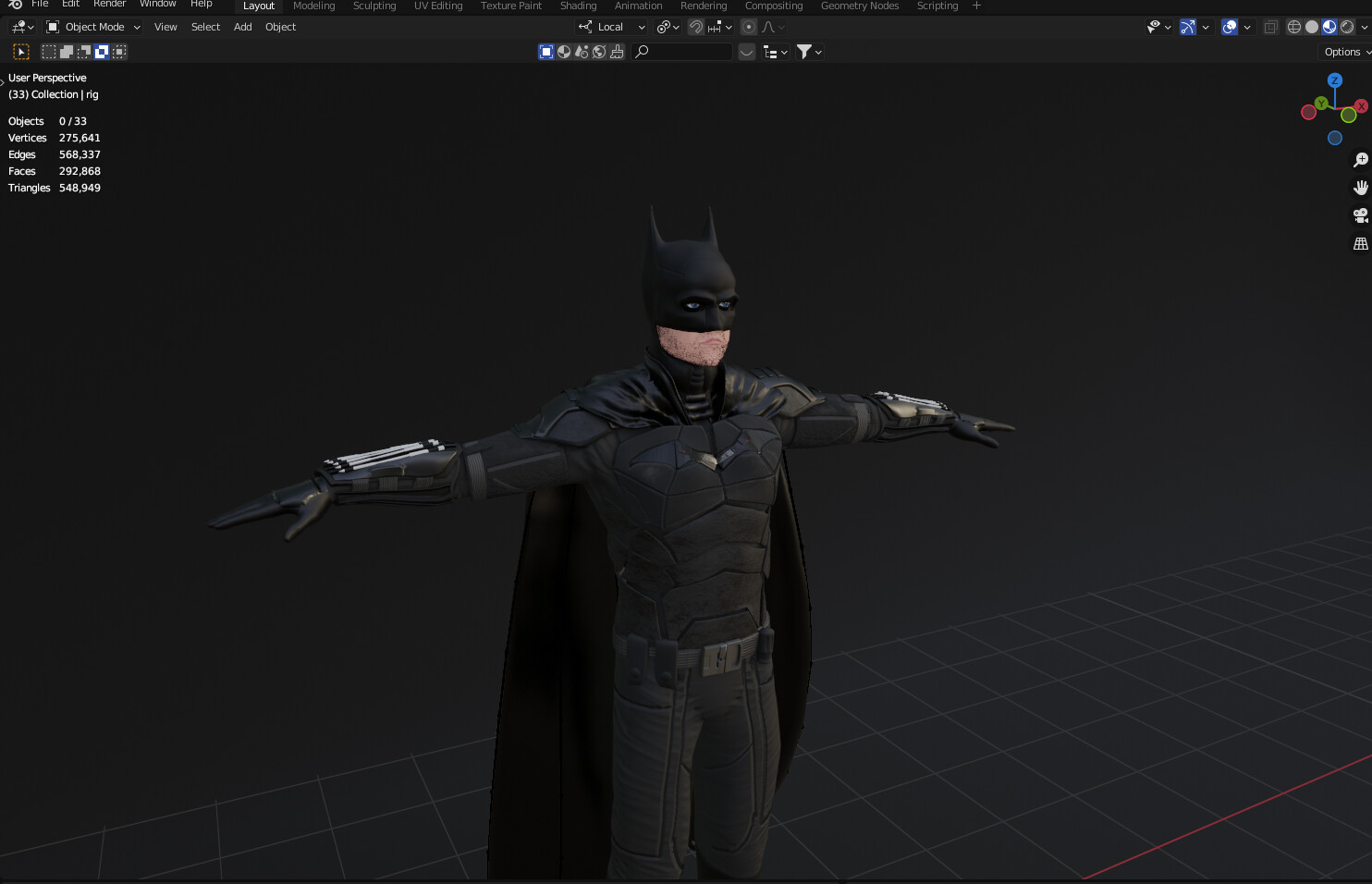Click the camera view icon in the sidebar
Screen dimensions: 1372x884
[x=1360, y=215]
